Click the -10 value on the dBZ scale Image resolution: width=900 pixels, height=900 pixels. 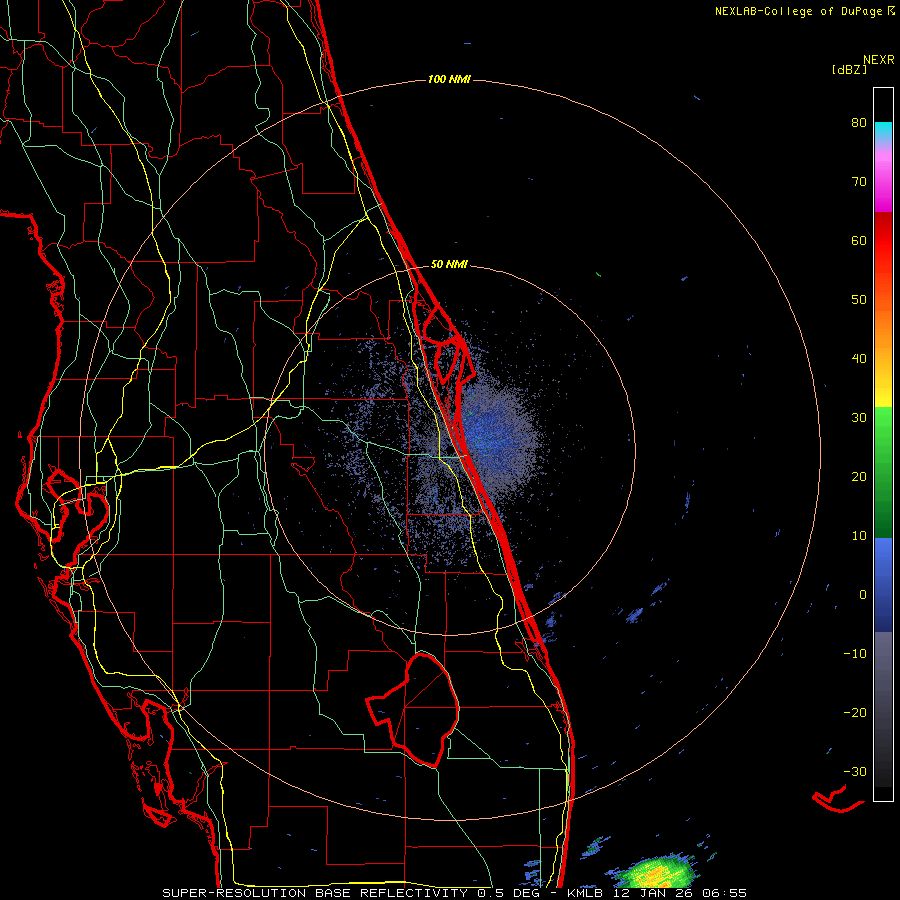coord(855,654)
